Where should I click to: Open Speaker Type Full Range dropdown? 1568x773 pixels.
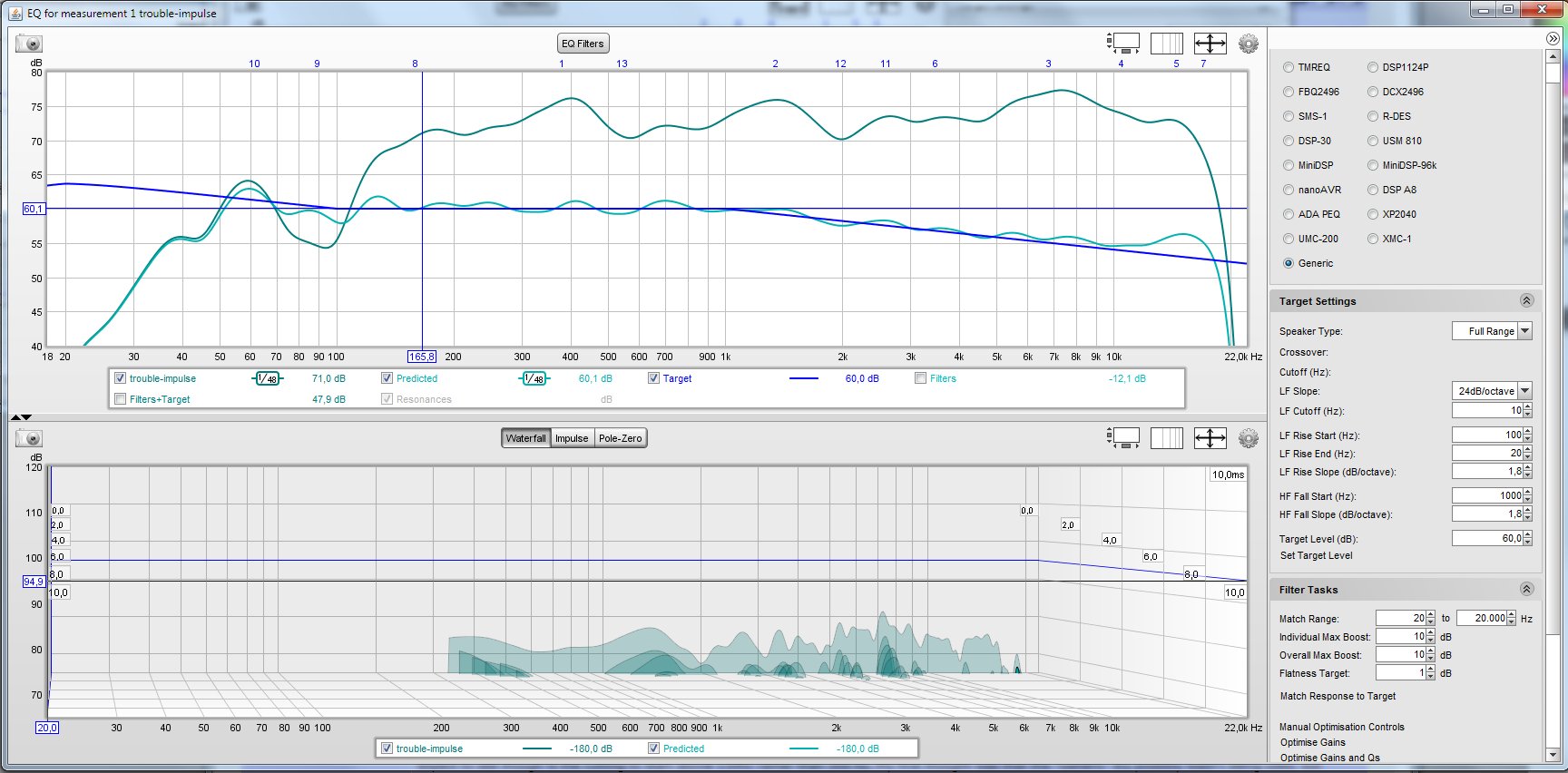1492,331
